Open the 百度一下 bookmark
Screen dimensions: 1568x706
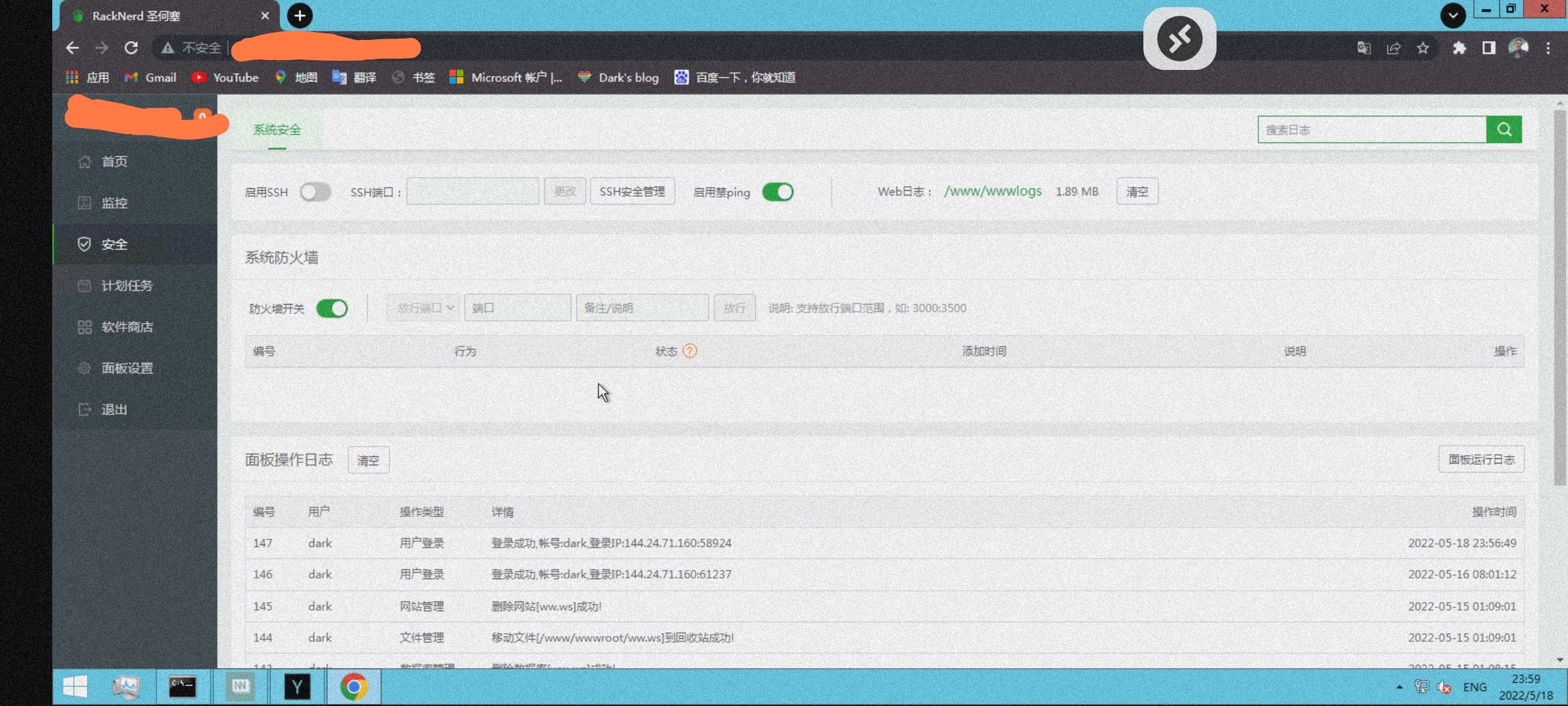point(735,77)
